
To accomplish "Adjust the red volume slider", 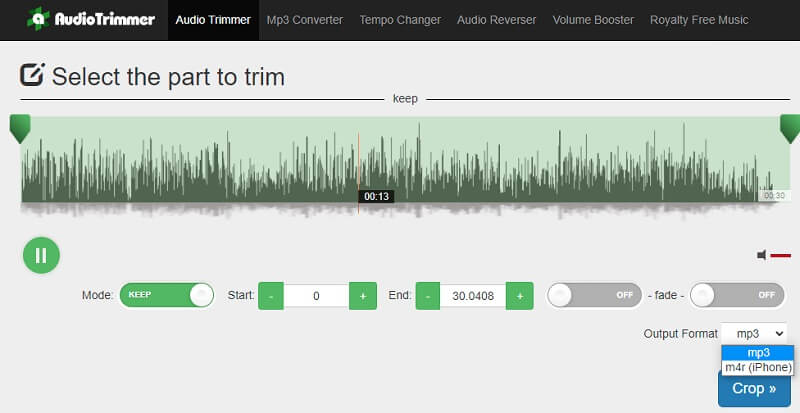I will 780,255.
